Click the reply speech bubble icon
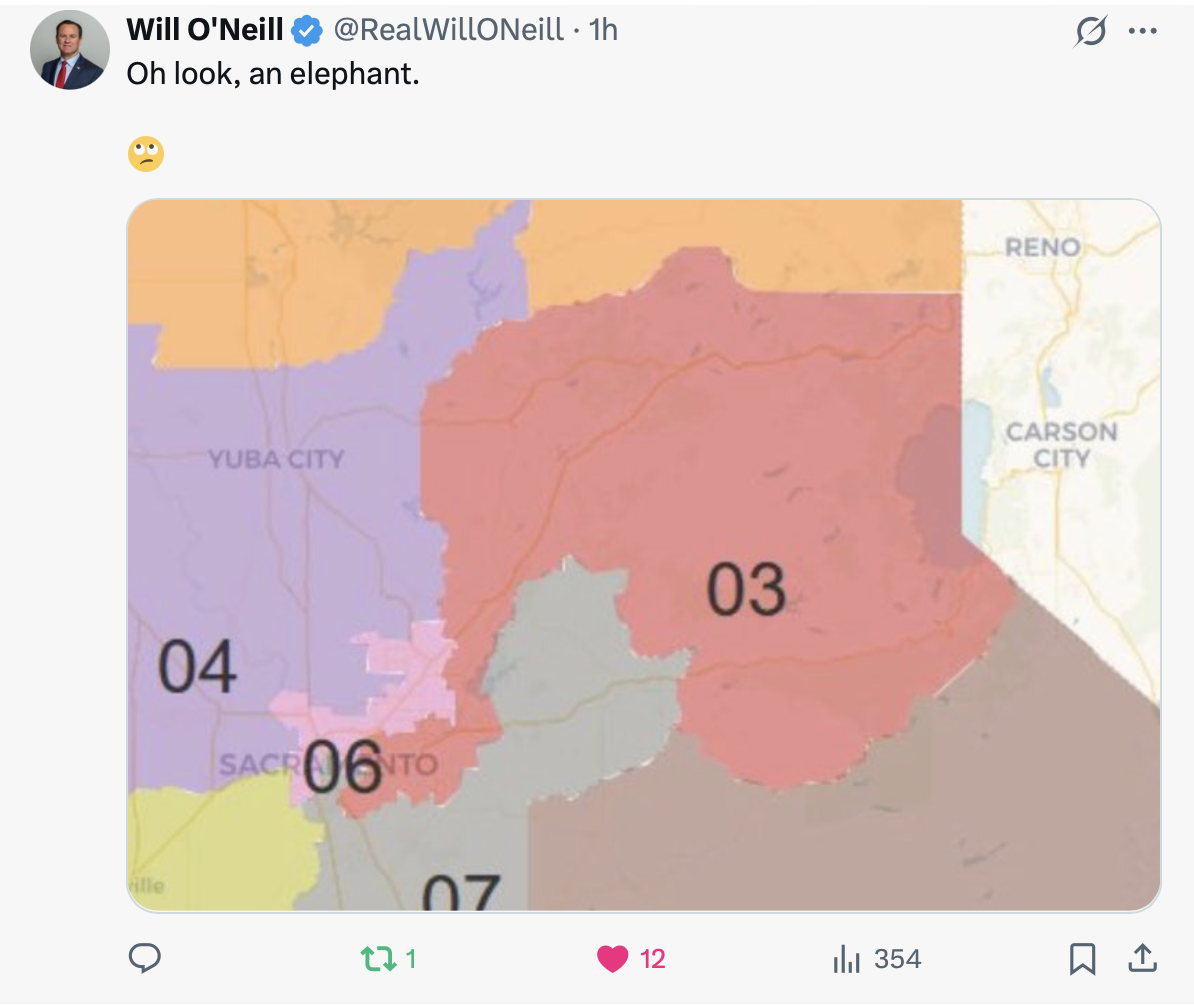This screenshot has height=1006, width=1194. click(x=145, y=959)
